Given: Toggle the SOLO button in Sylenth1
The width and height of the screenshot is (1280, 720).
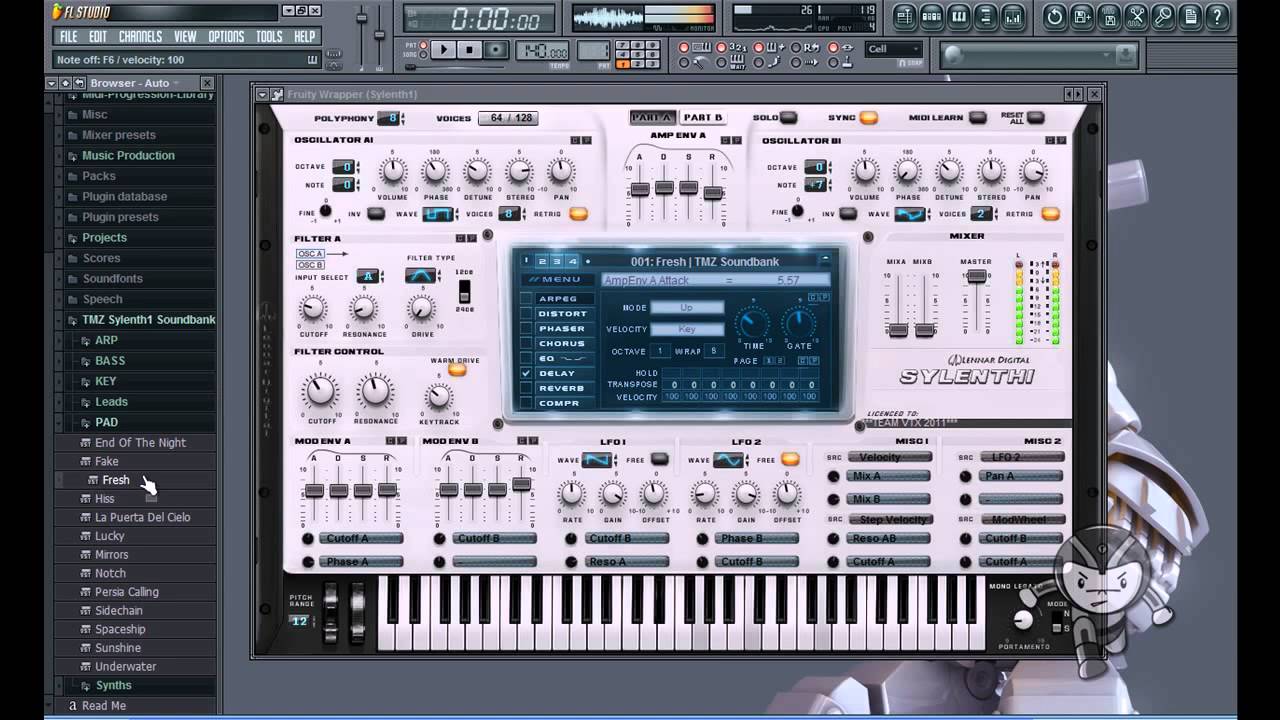Looking at the screenshot, I should tap(789, 118).
